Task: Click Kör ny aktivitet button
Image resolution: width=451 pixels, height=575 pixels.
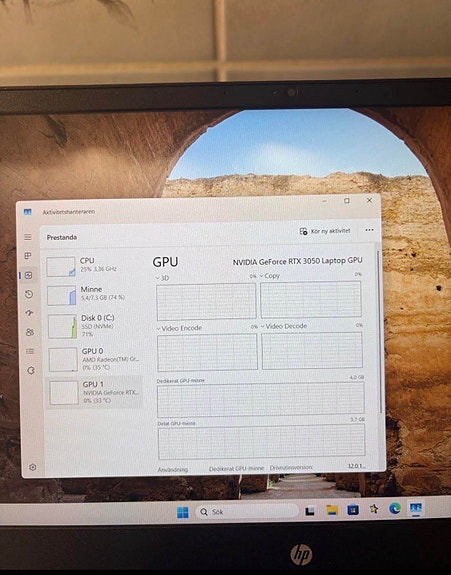Action: [x=325, y=231]
